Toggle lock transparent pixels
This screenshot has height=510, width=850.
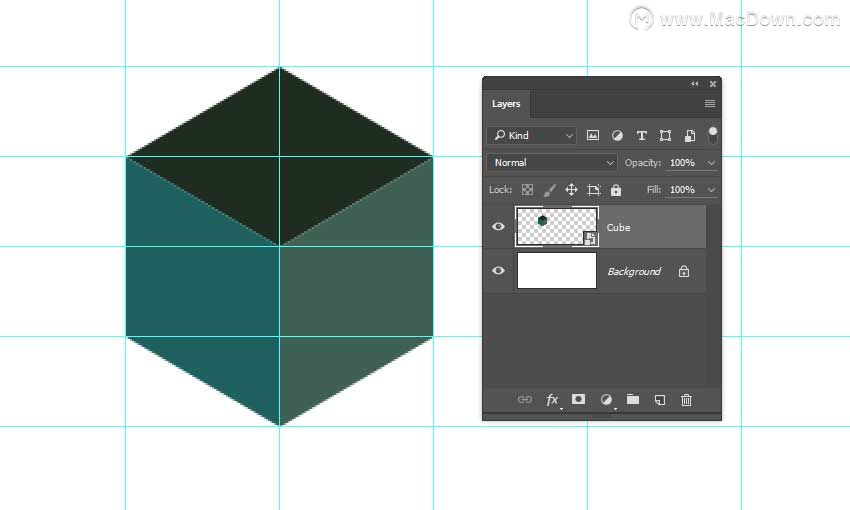(x=527, y=190)
